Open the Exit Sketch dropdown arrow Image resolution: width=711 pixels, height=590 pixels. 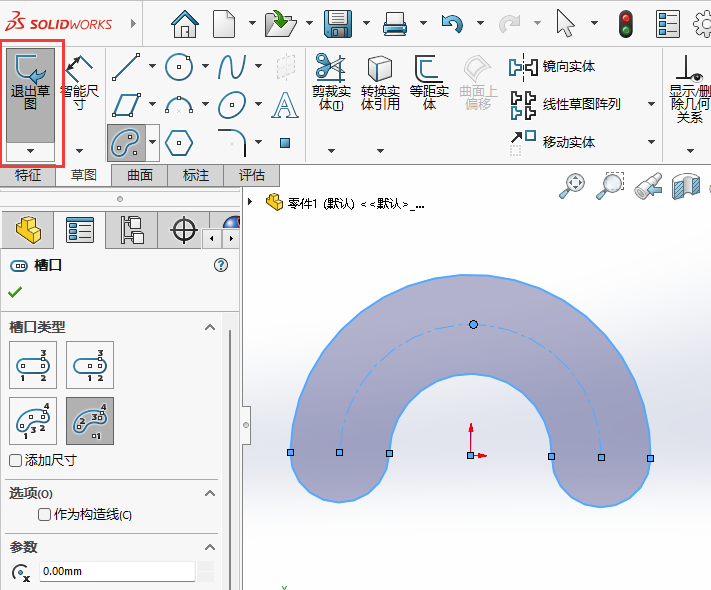coord(30,151)
